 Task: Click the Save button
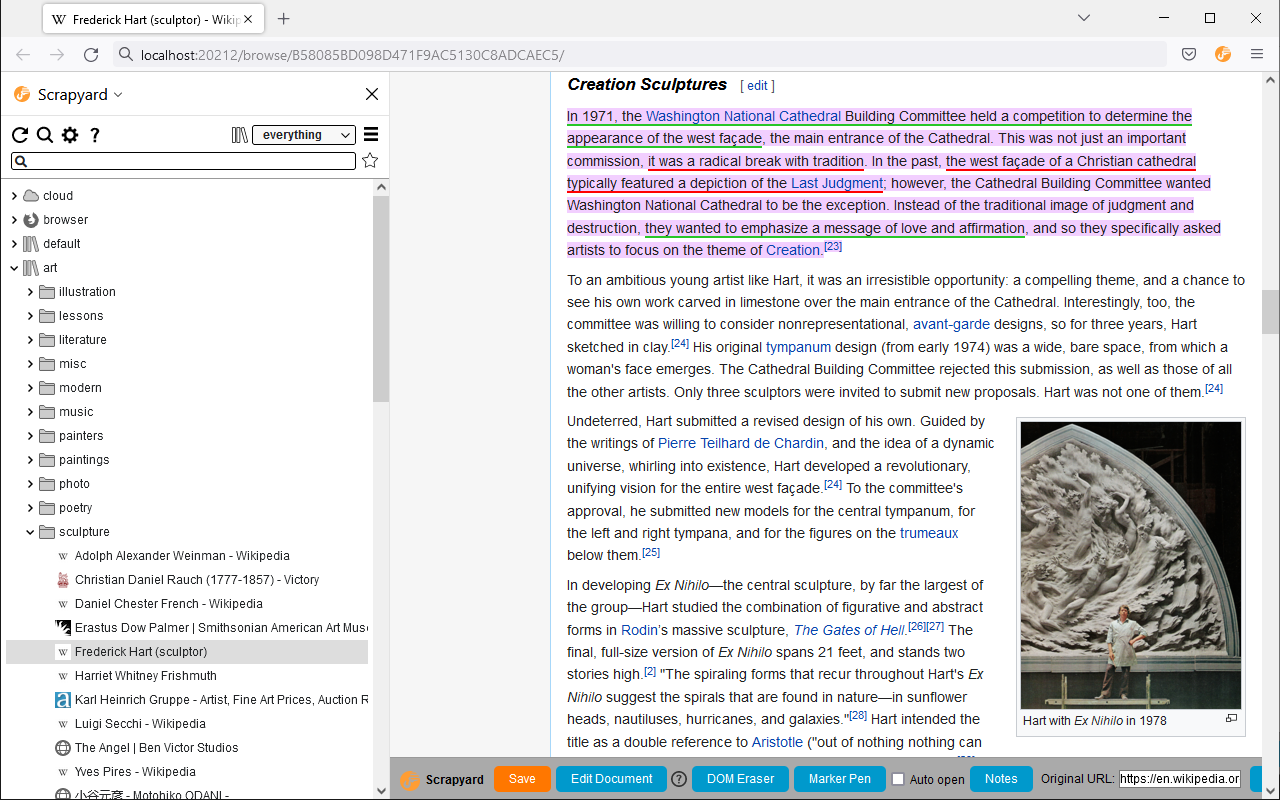522,779
